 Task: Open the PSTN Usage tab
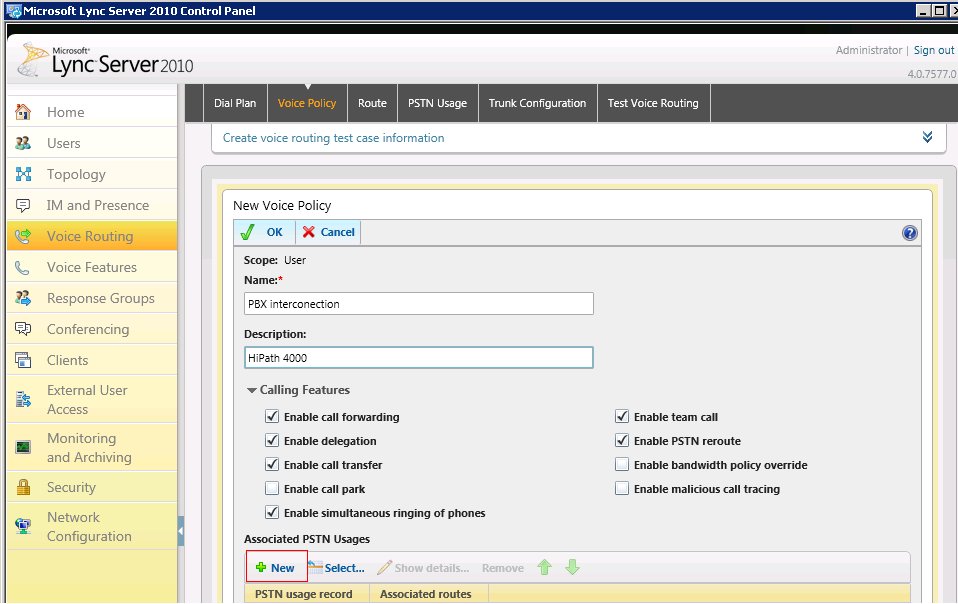point(437,103)
